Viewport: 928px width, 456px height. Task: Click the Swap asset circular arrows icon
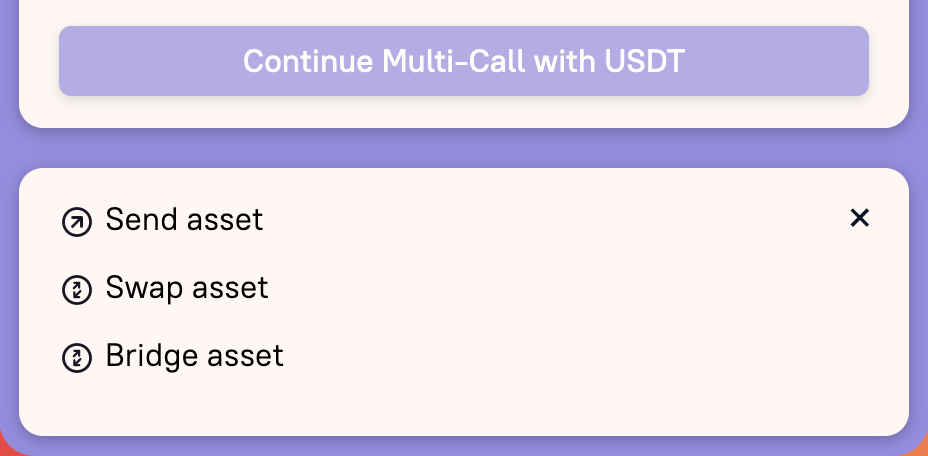pyautogui.click(x=77, y=290)
